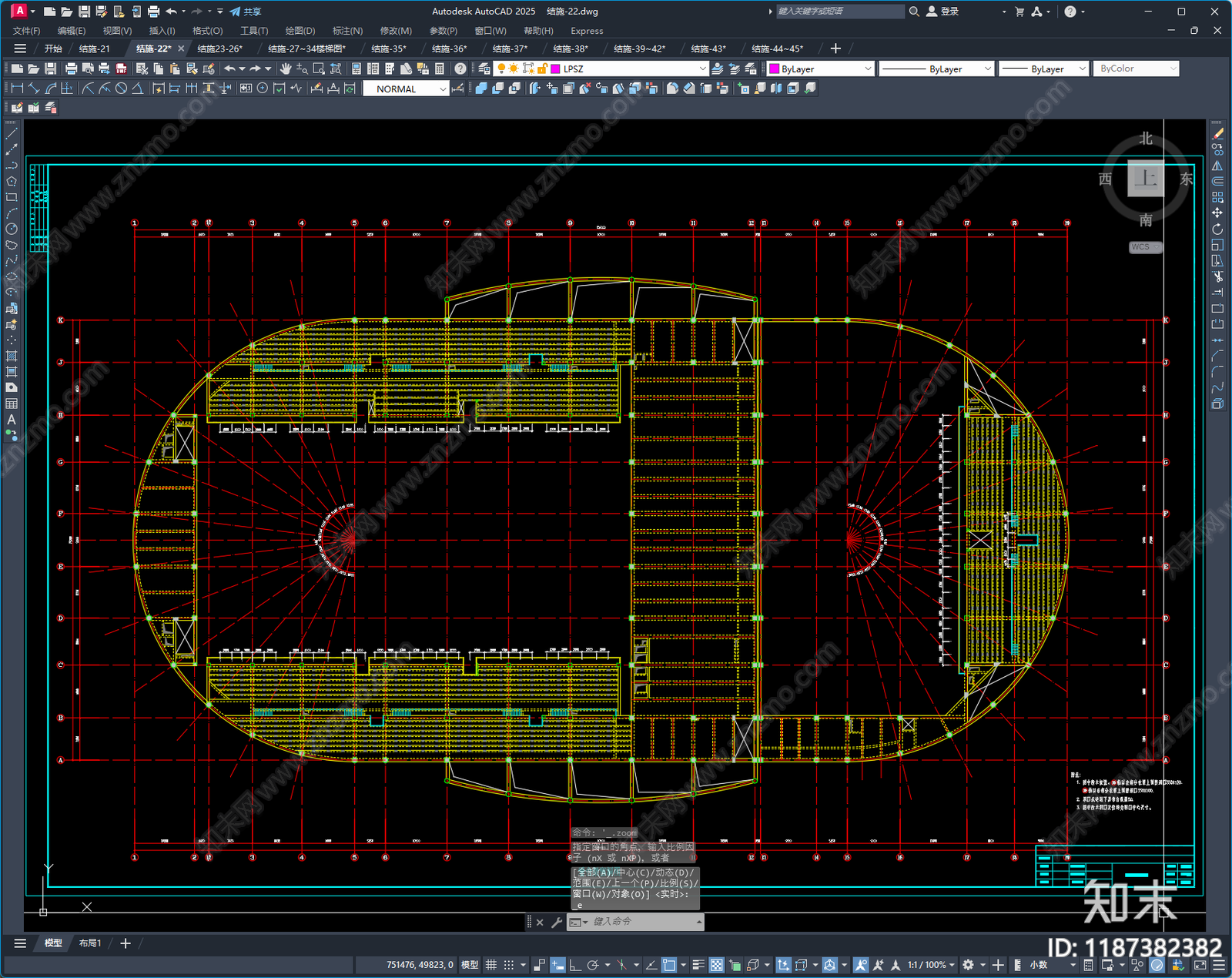1232x978 pixels.
Task: Open Layer Properties Manager icon
Action: [484, 69]
